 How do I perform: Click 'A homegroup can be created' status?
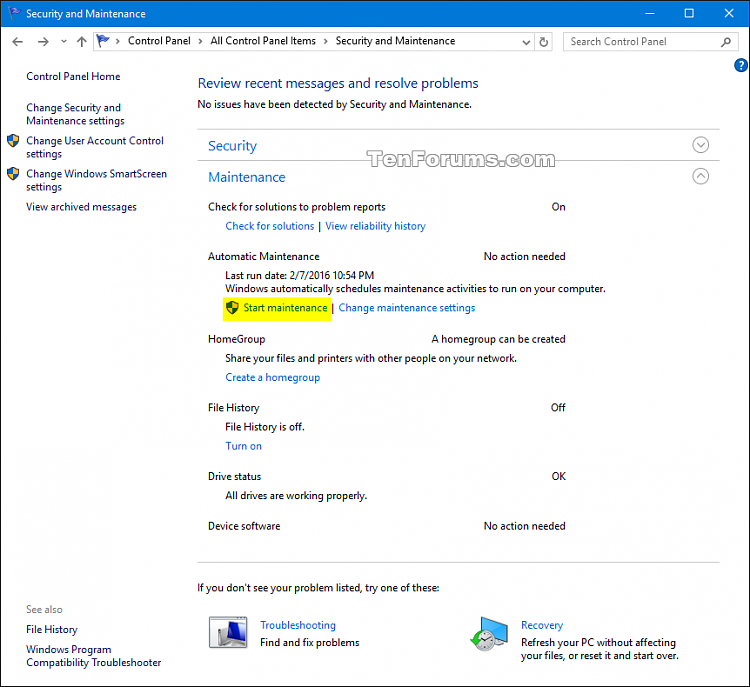tap(498, 339)
